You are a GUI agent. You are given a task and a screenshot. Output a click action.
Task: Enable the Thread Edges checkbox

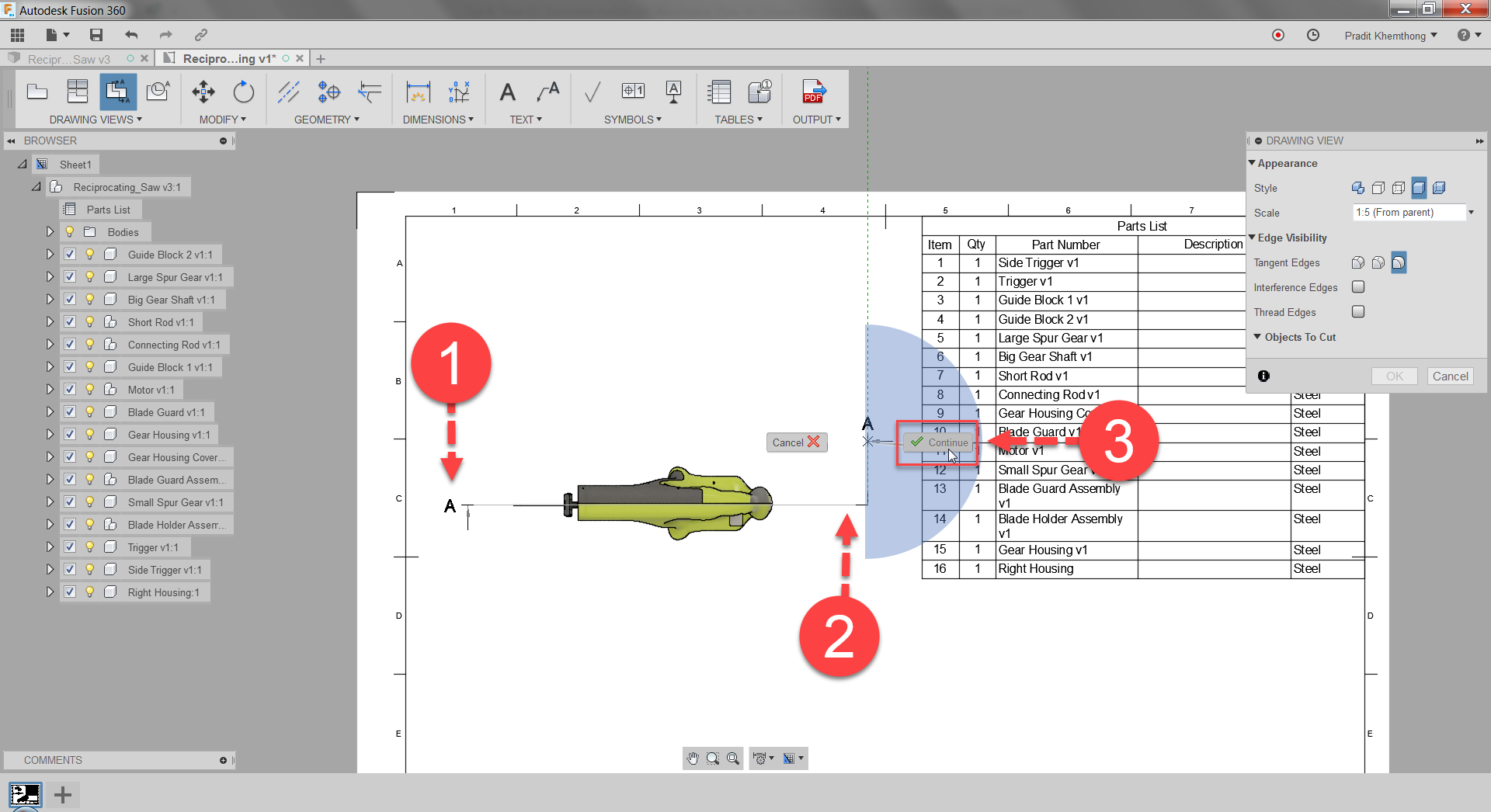click(x=1358, y=312)
